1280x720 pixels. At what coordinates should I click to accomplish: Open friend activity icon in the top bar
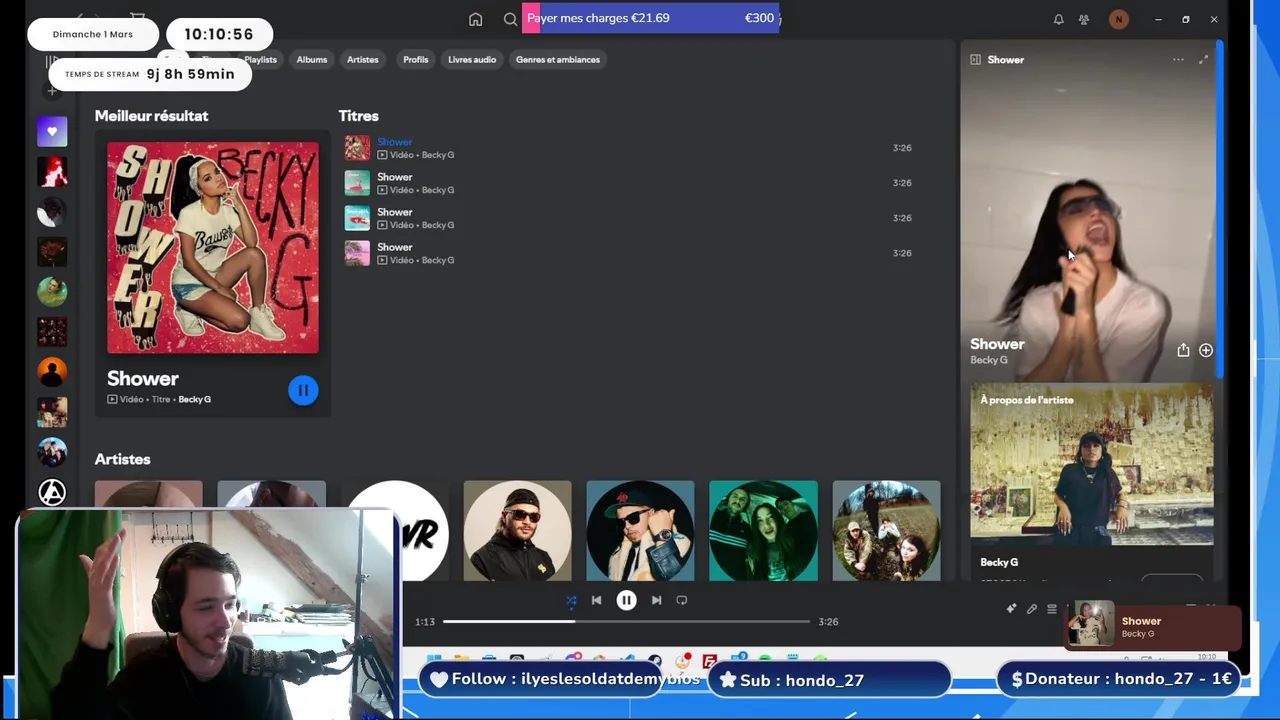coord(1084,19)
